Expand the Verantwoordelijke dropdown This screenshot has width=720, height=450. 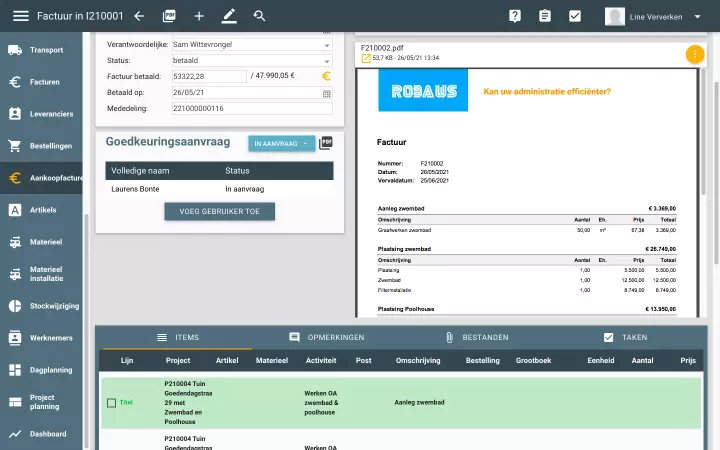326,45
